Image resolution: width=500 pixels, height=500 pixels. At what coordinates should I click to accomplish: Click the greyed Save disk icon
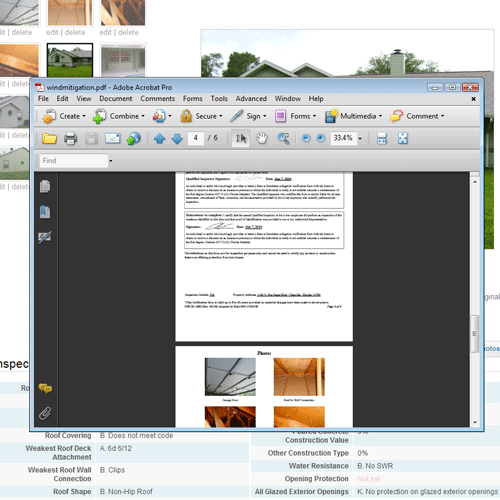(x=91, y=138)
